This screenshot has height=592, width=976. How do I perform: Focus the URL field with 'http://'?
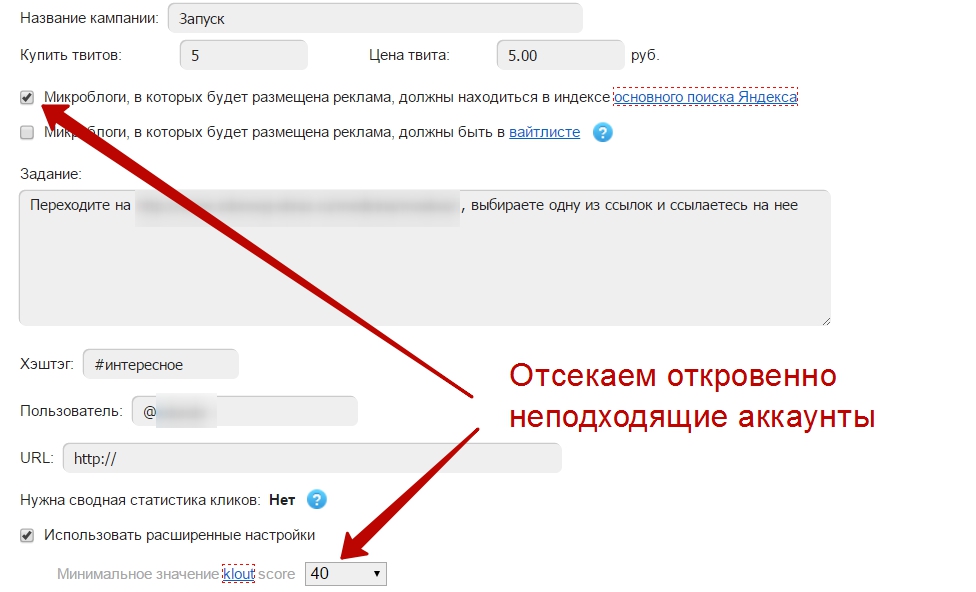point(311,458)
